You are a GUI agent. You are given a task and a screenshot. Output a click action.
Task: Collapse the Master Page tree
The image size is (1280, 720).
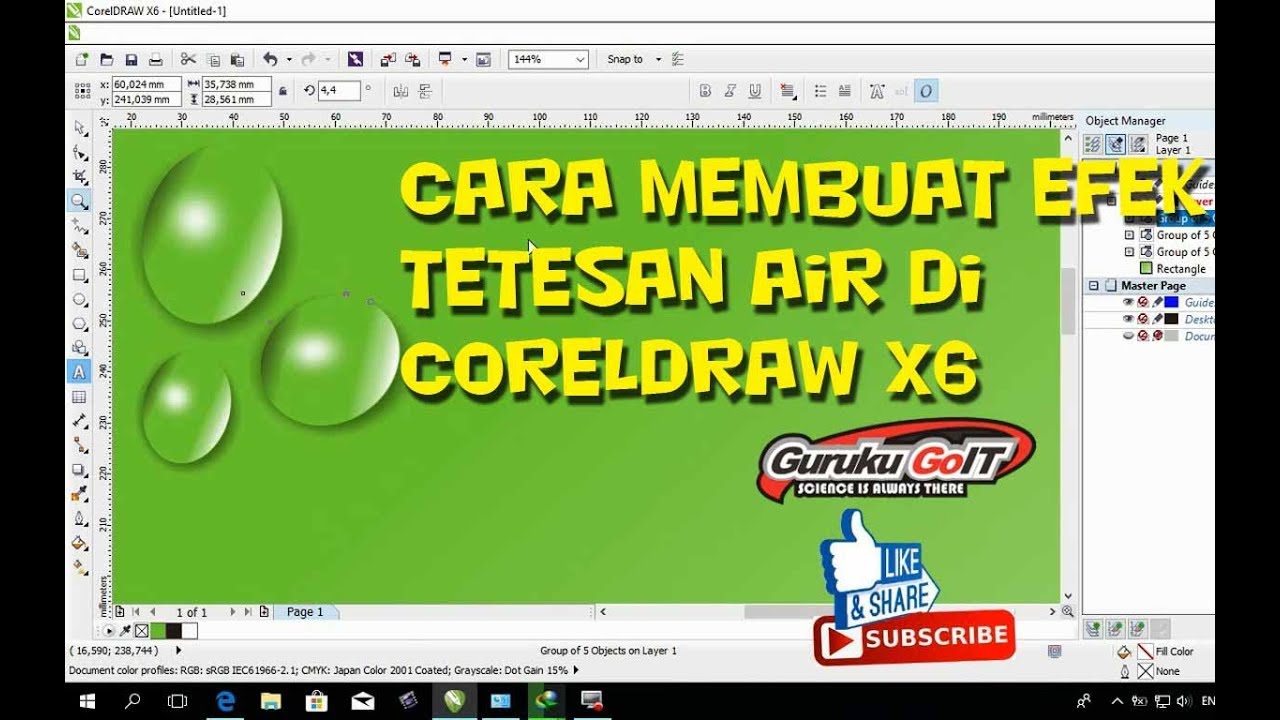1093,285
